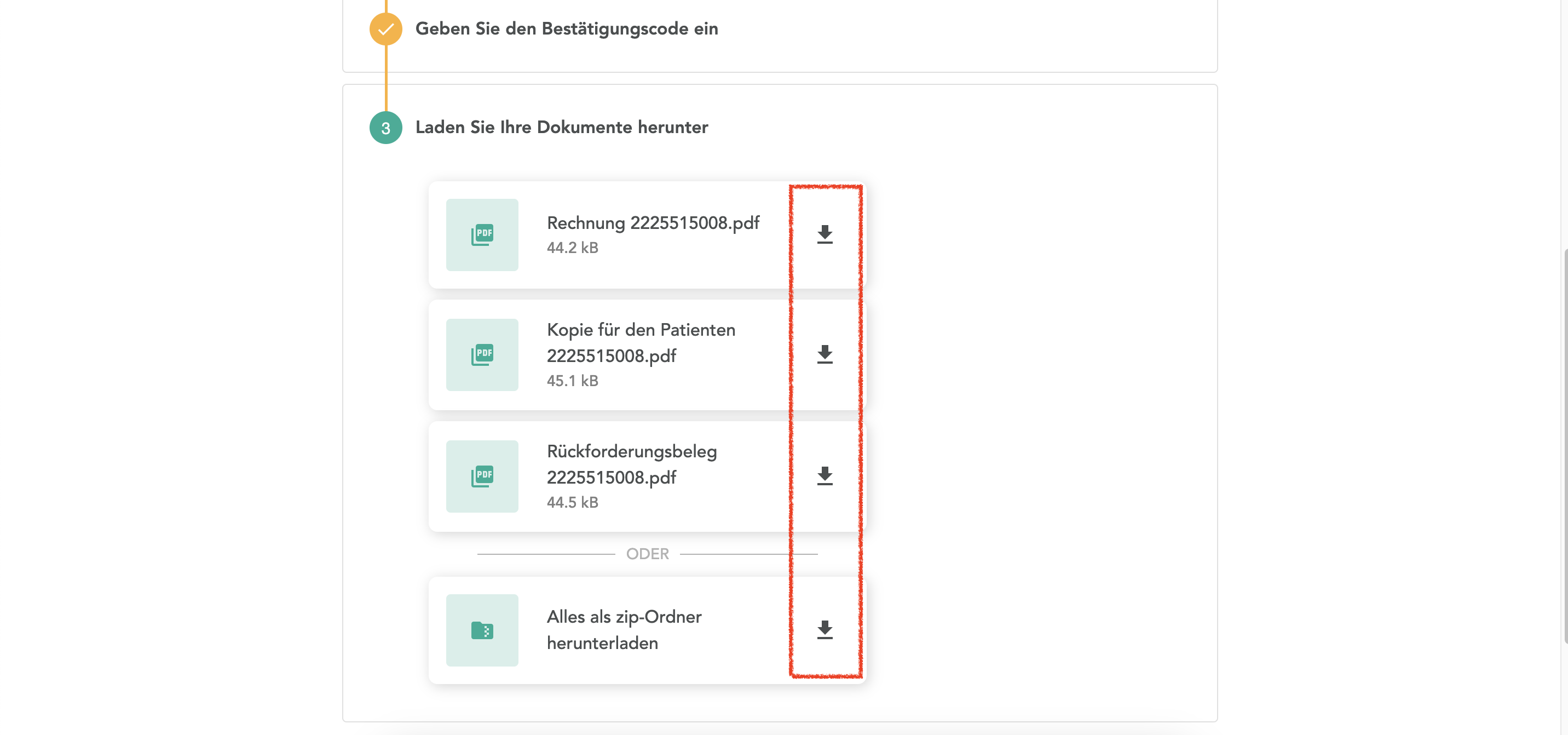Download everything as zip via arrow icon
1568x735 pixels.
pyautogui.click(x=824, y=630)
